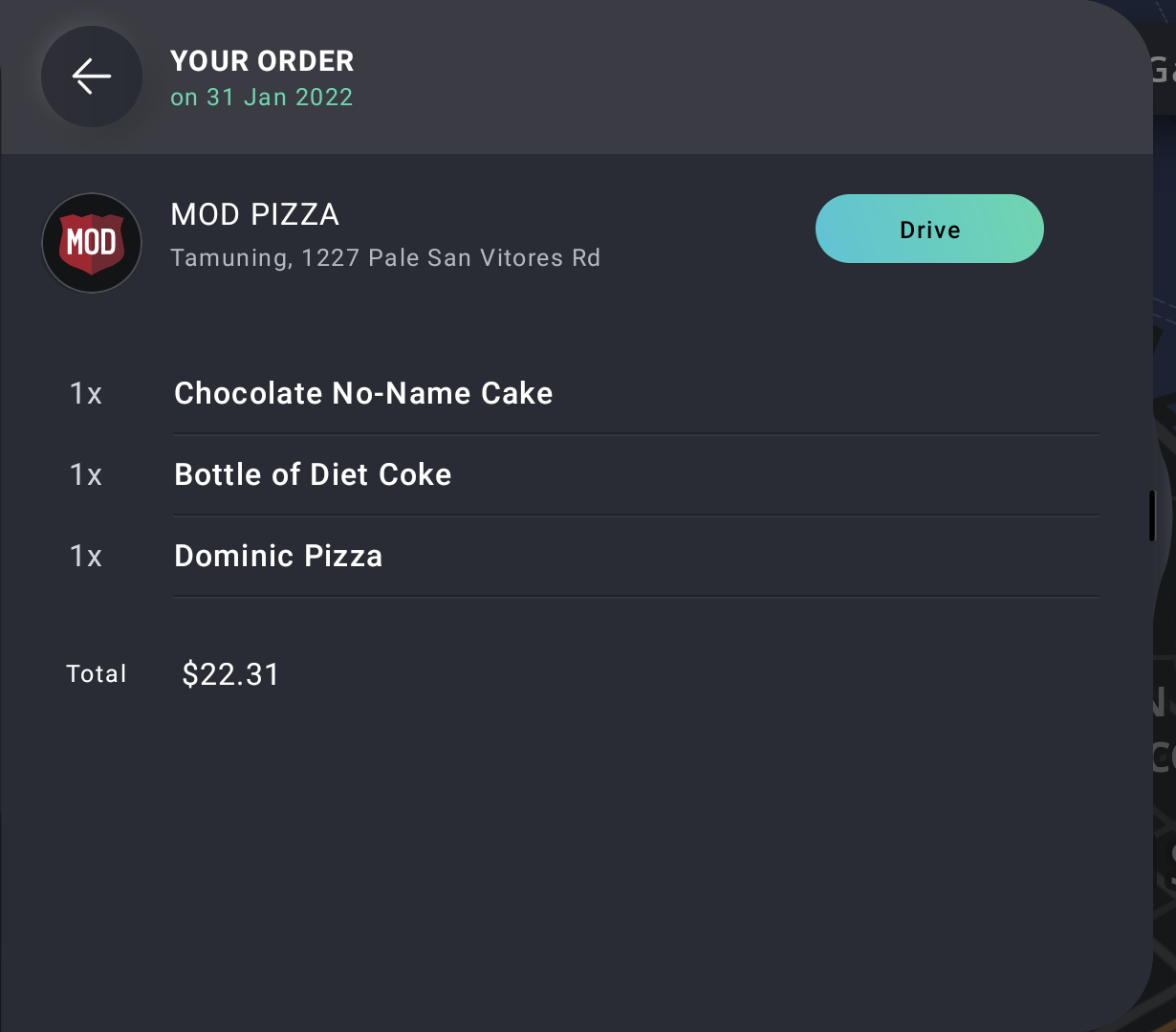The image size is (1176, 1032).
Task: Click the 1x quantity beside Dominic Pizza
Action: (86, 557)
